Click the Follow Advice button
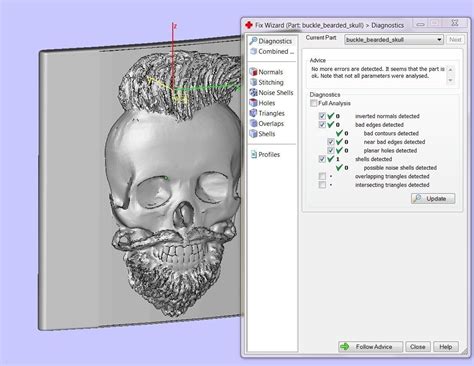The width and height of the screenshot is (474, 366). [x=370, y=347]
